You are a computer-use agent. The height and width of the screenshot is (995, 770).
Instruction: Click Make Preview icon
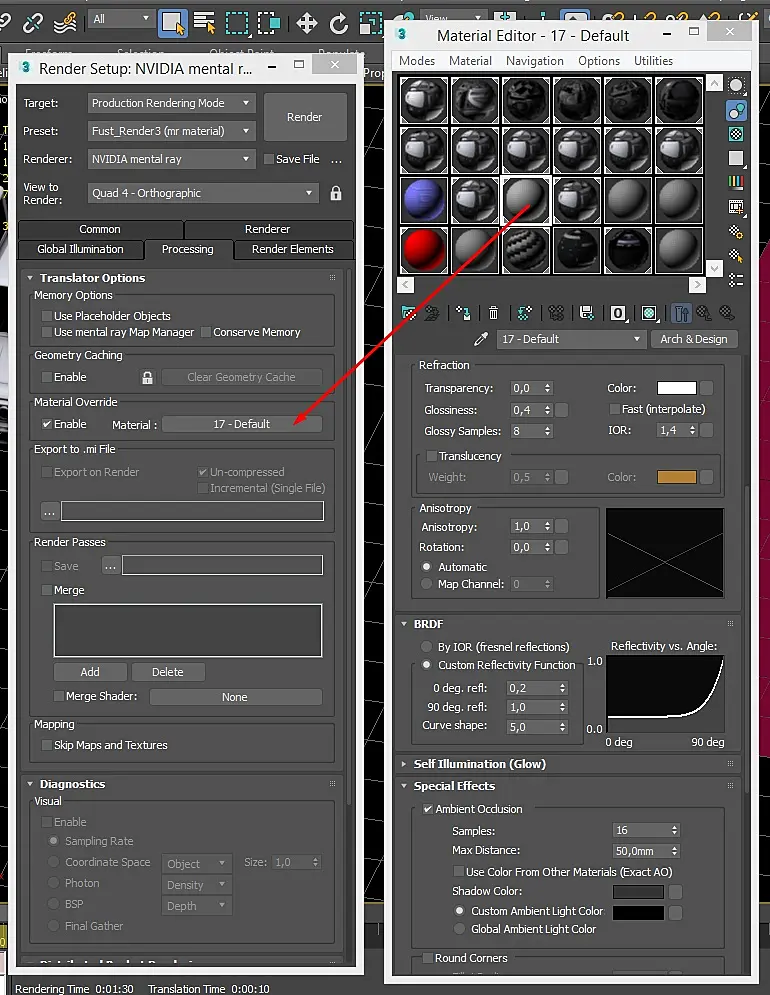point(736,207)
